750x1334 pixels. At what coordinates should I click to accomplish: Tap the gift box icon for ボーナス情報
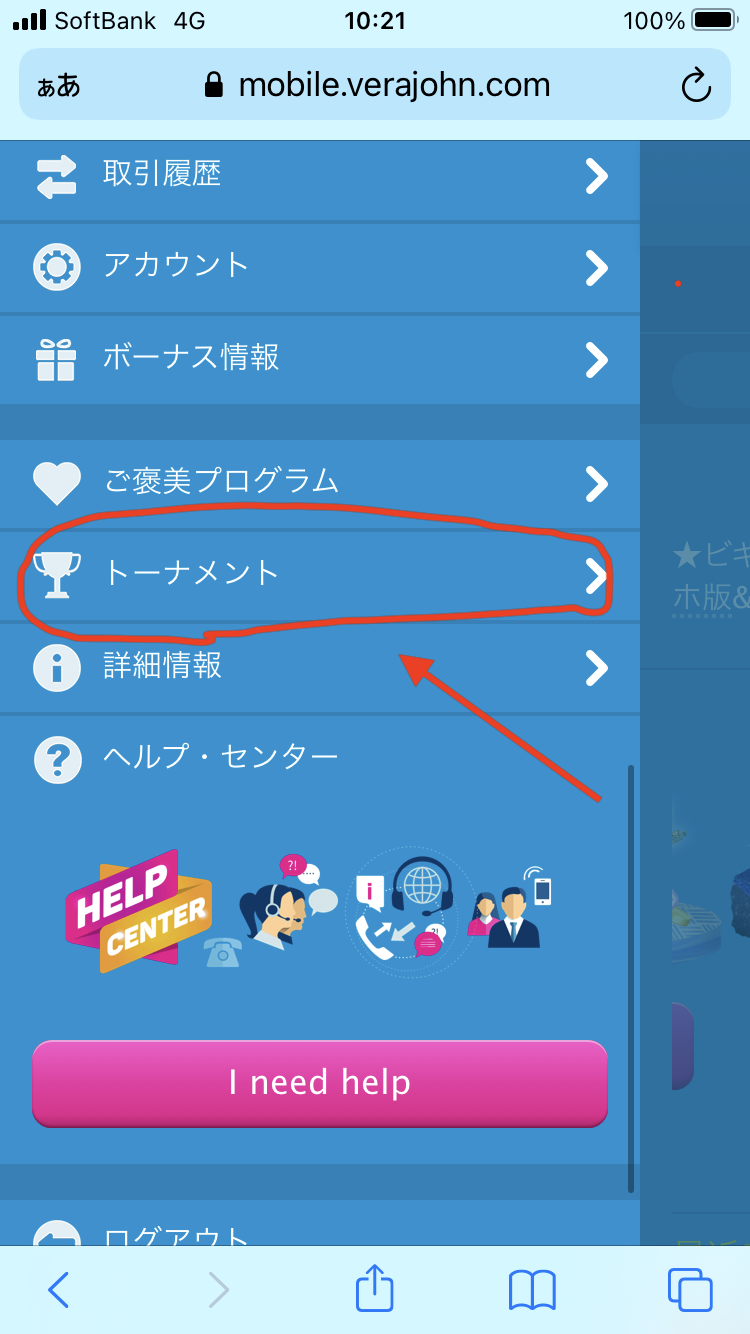click(57, 360)
